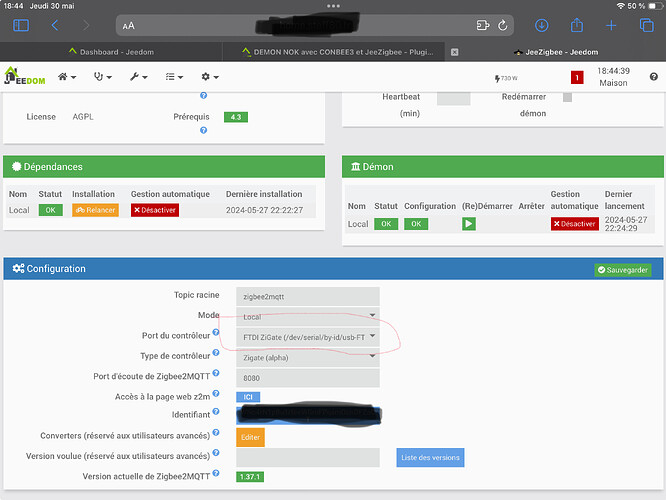Click the three dots multitasking control
The height and width of the screenshot is (500, 666).
(333, 6)
